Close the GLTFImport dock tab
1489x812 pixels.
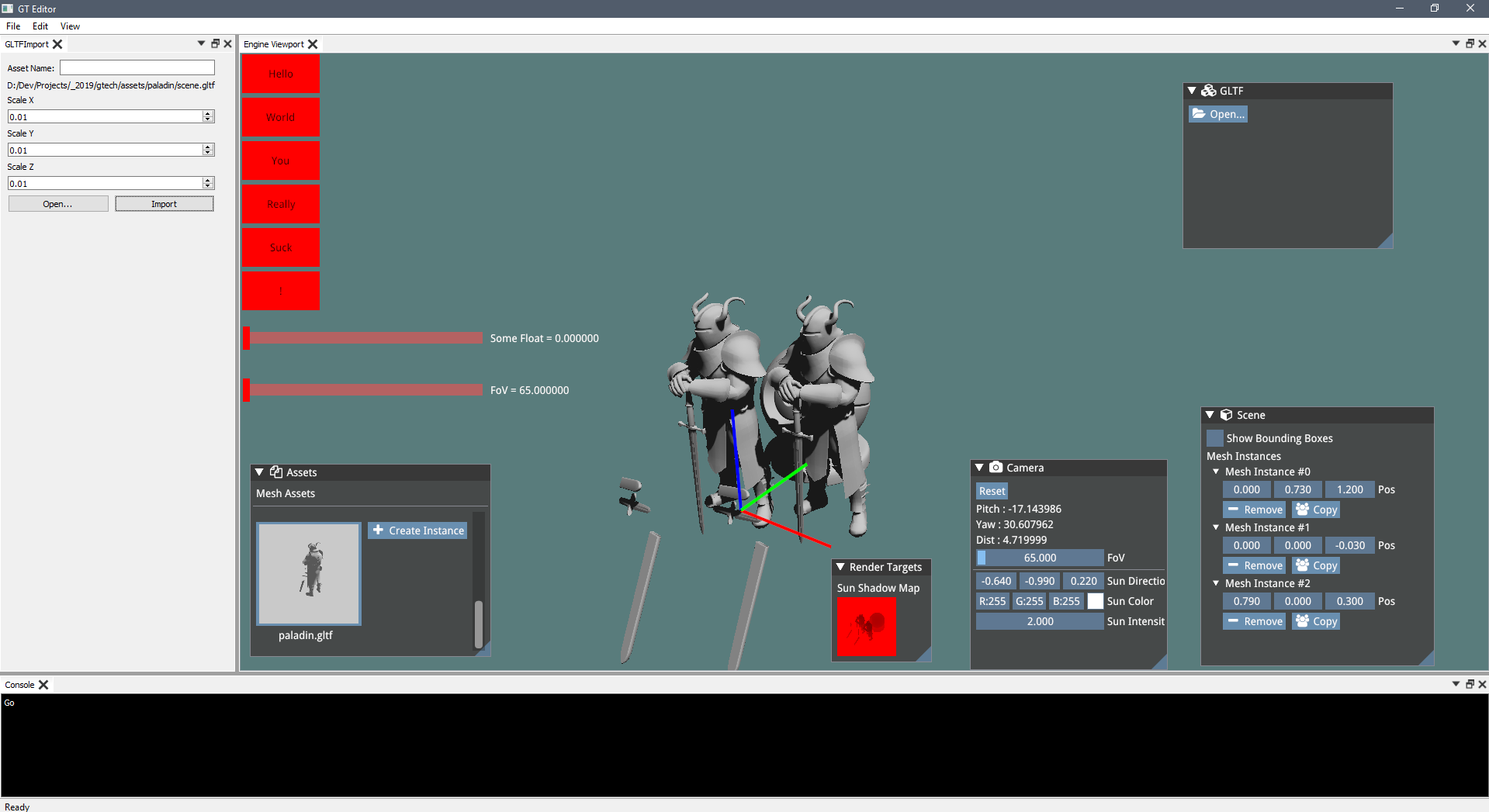[57, 44]
